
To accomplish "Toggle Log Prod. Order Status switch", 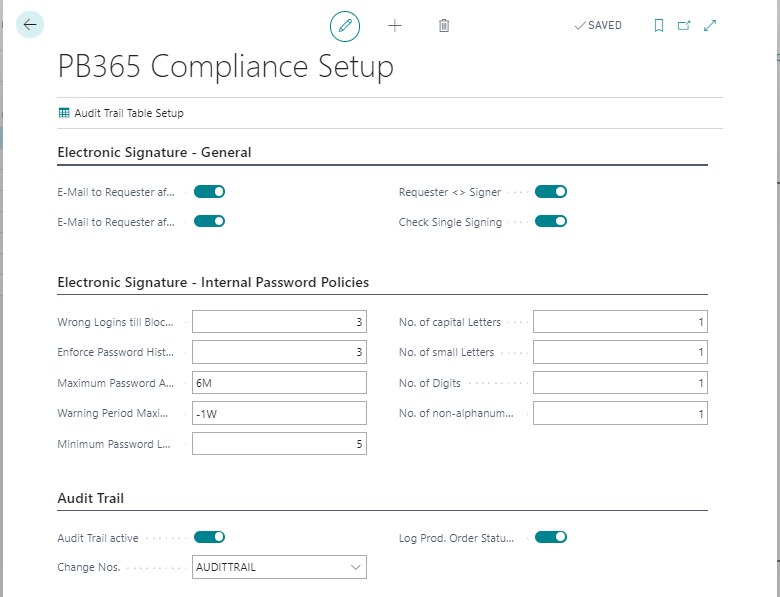I will click(551, 537).
